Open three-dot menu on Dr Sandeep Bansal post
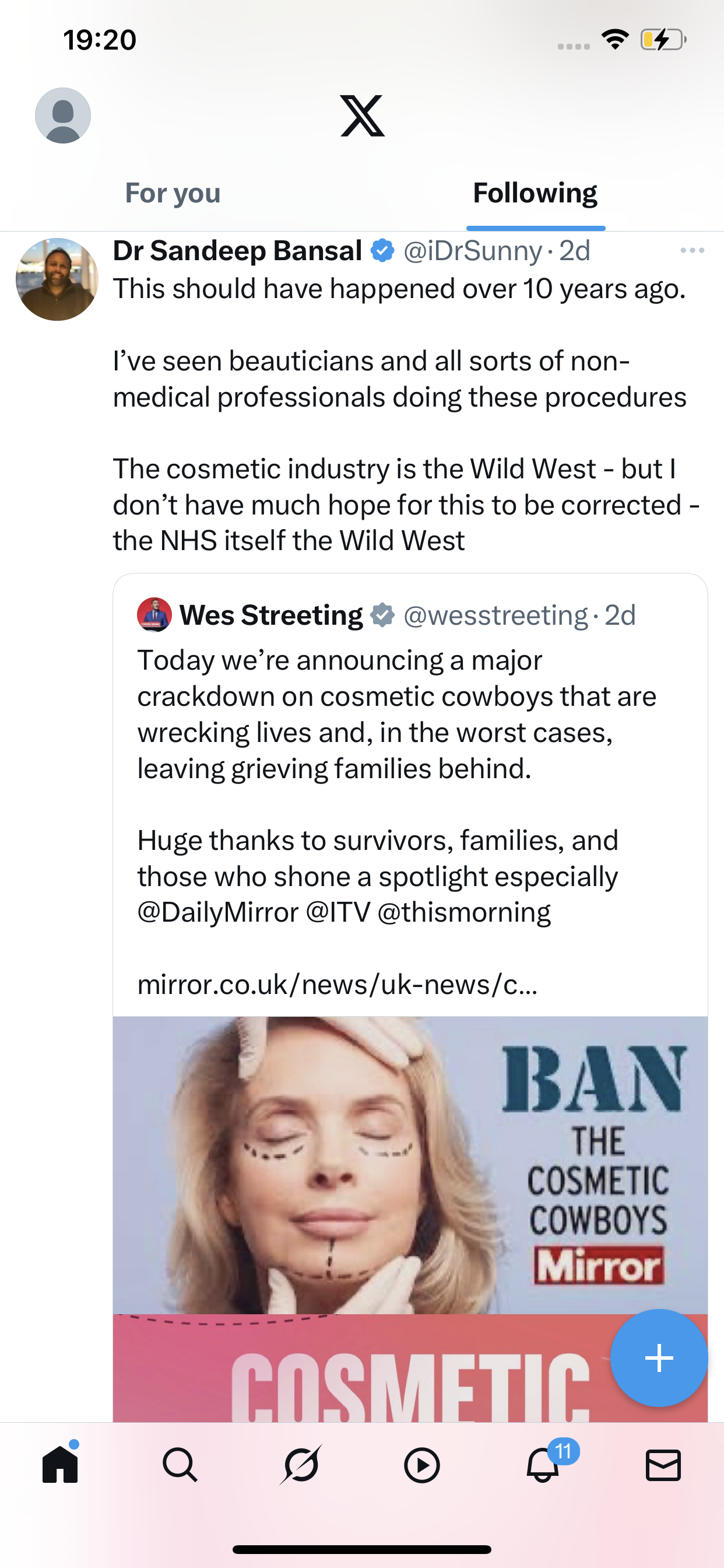The width and height of the screenshot is (724, 1568). coord(692,251)
